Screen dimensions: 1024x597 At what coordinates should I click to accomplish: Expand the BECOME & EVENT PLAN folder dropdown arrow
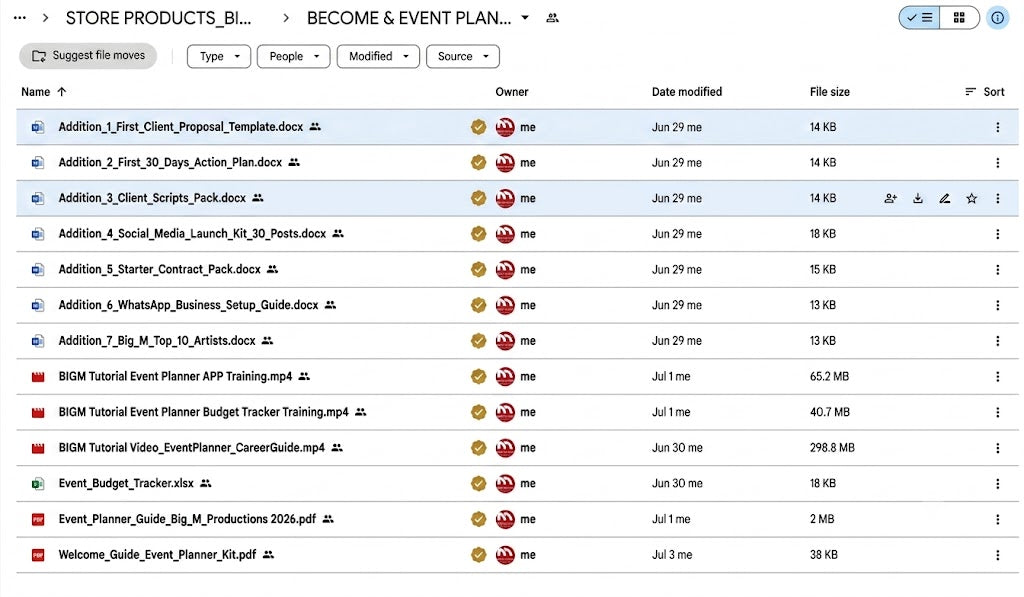click(525, 18)
